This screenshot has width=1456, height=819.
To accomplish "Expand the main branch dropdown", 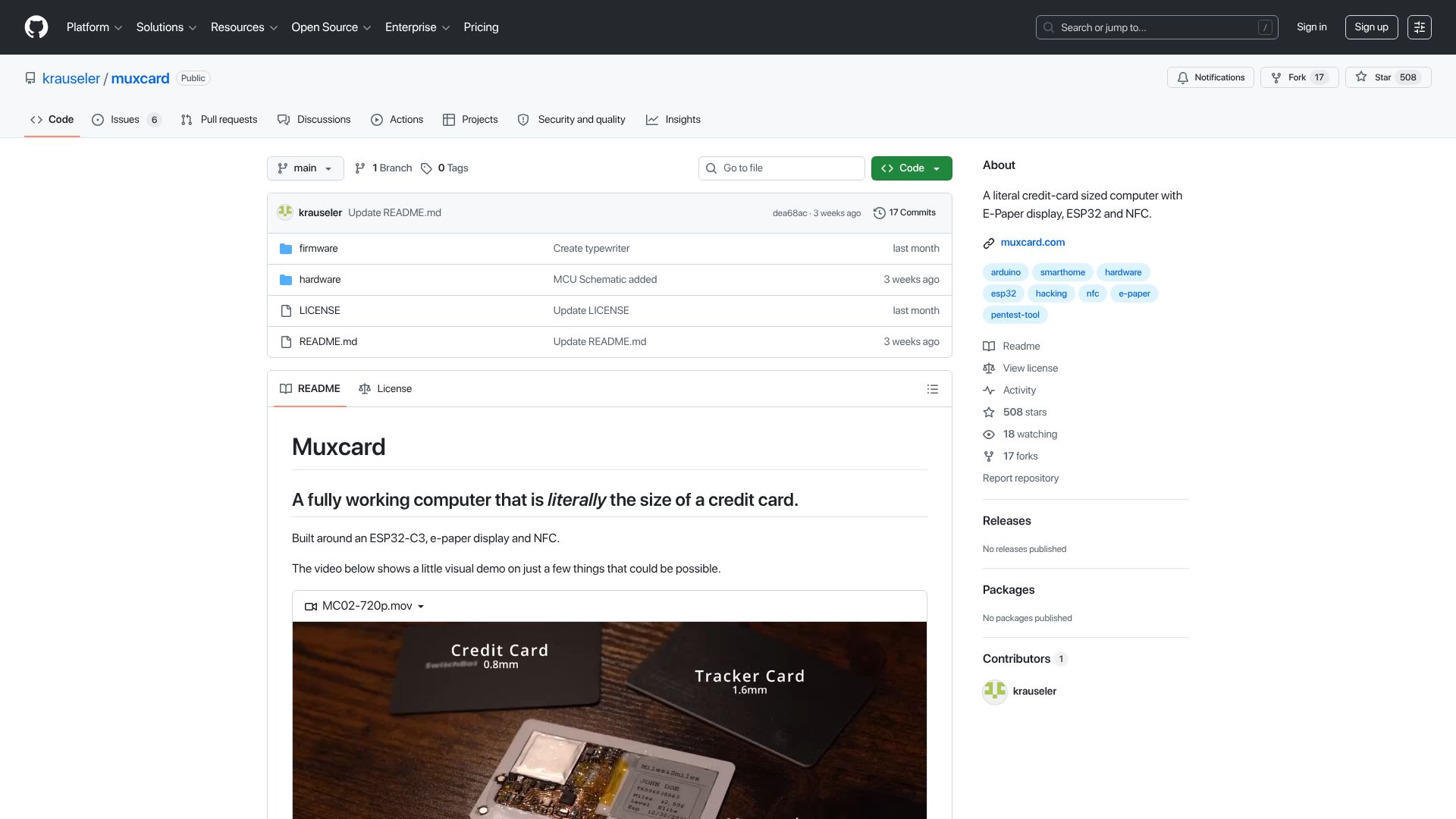I will coord(306,168).
